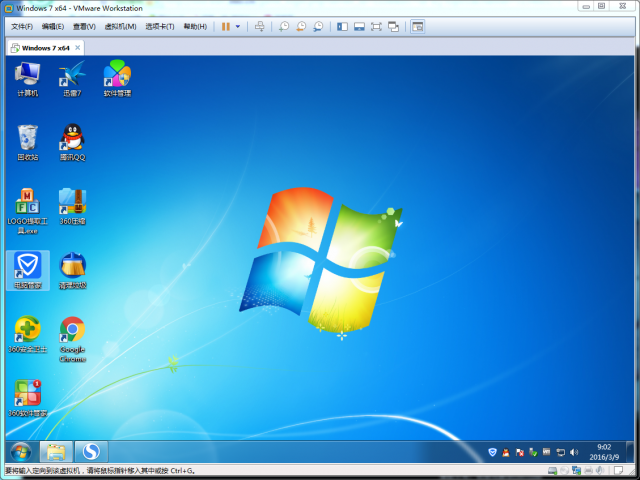640x480 pixels.
Task: Select the LOGO提取工具.exe desktop icon
Action: pos(27,211)
